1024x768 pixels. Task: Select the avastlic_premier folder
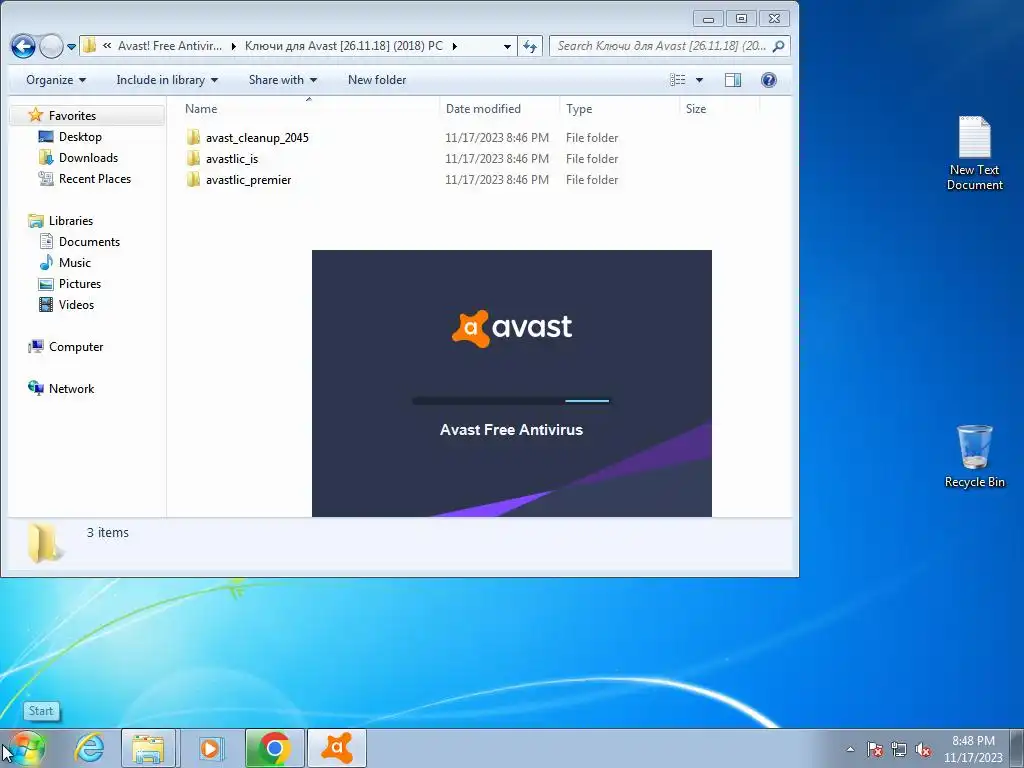(x=248, y=180)
